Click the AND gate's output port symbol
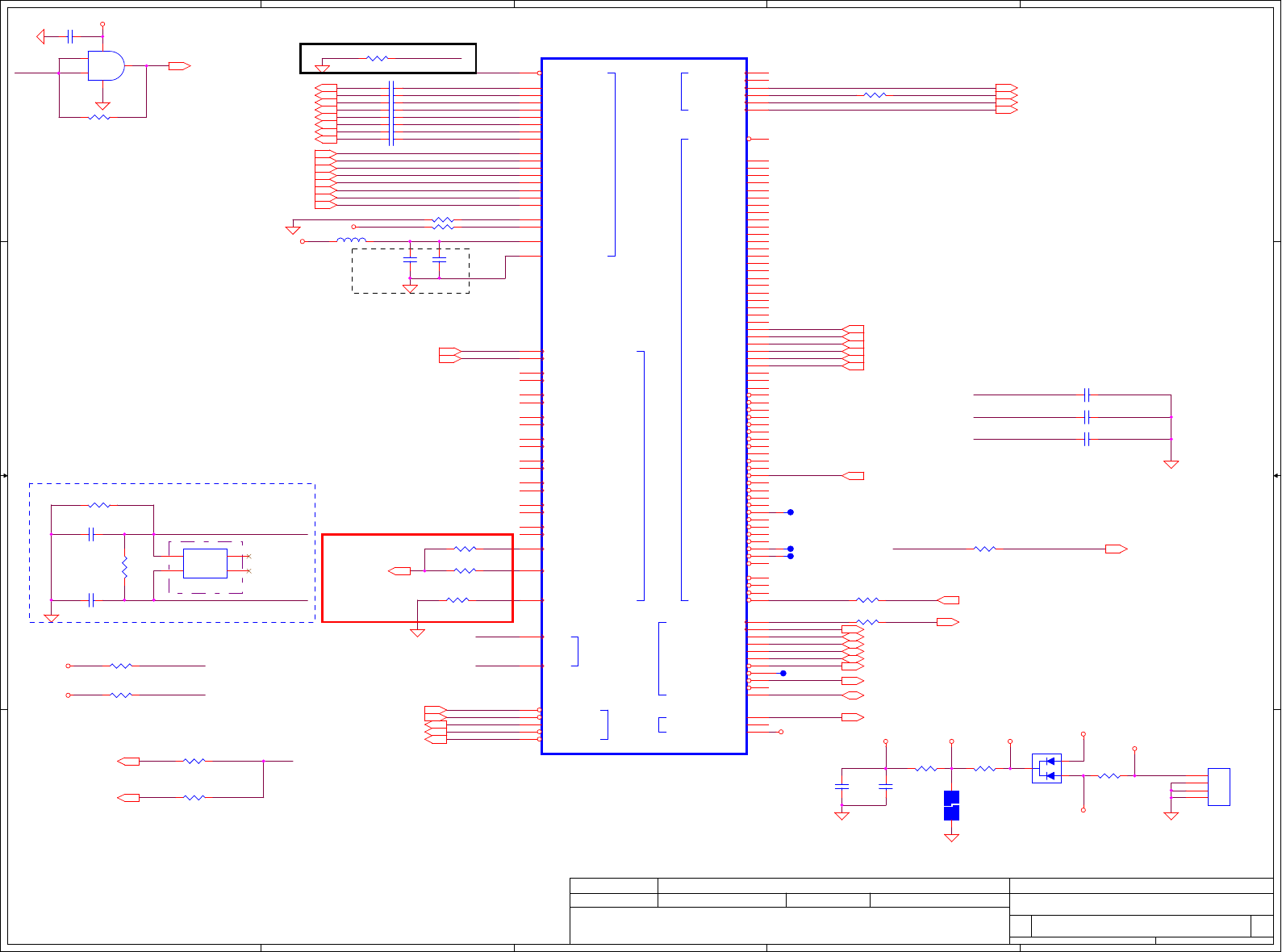The image size is (1282, 952). [179, 66]
